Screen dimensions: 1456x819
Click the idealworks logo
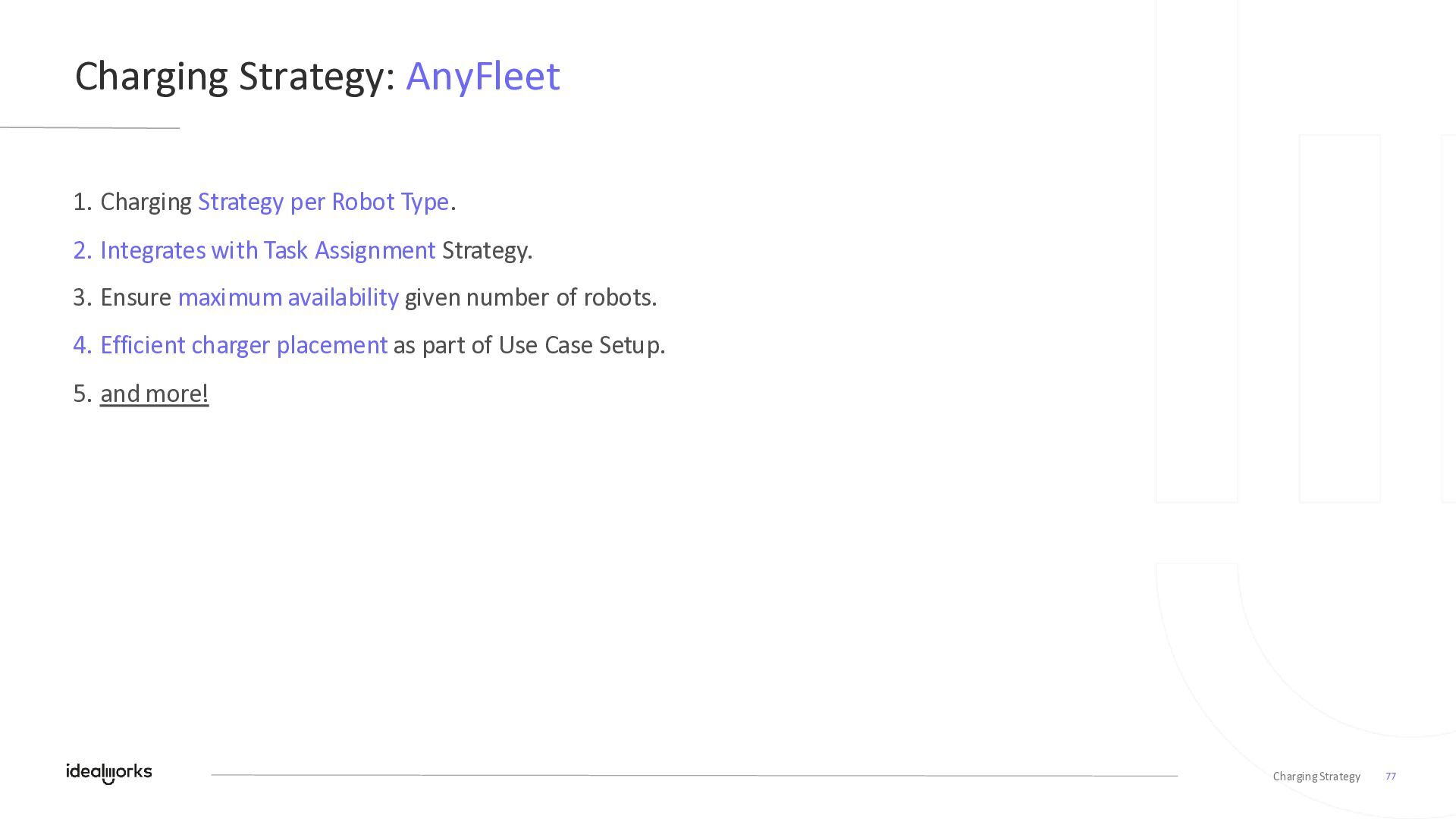click(x=108, y=773)
